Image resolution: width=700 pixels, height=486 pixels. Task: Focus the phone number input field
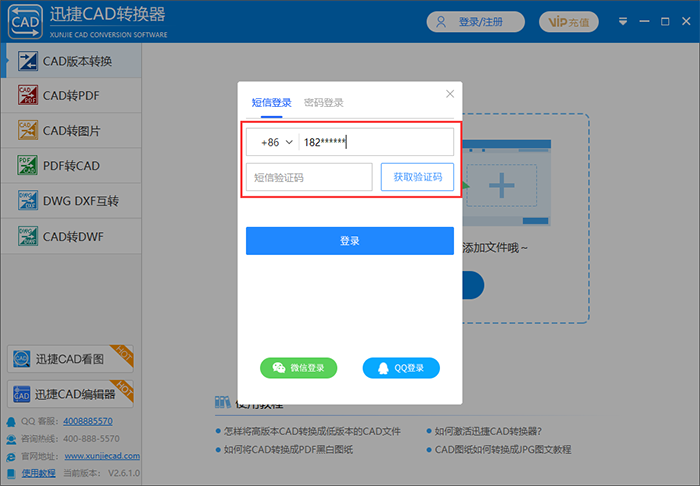point(376,142)
